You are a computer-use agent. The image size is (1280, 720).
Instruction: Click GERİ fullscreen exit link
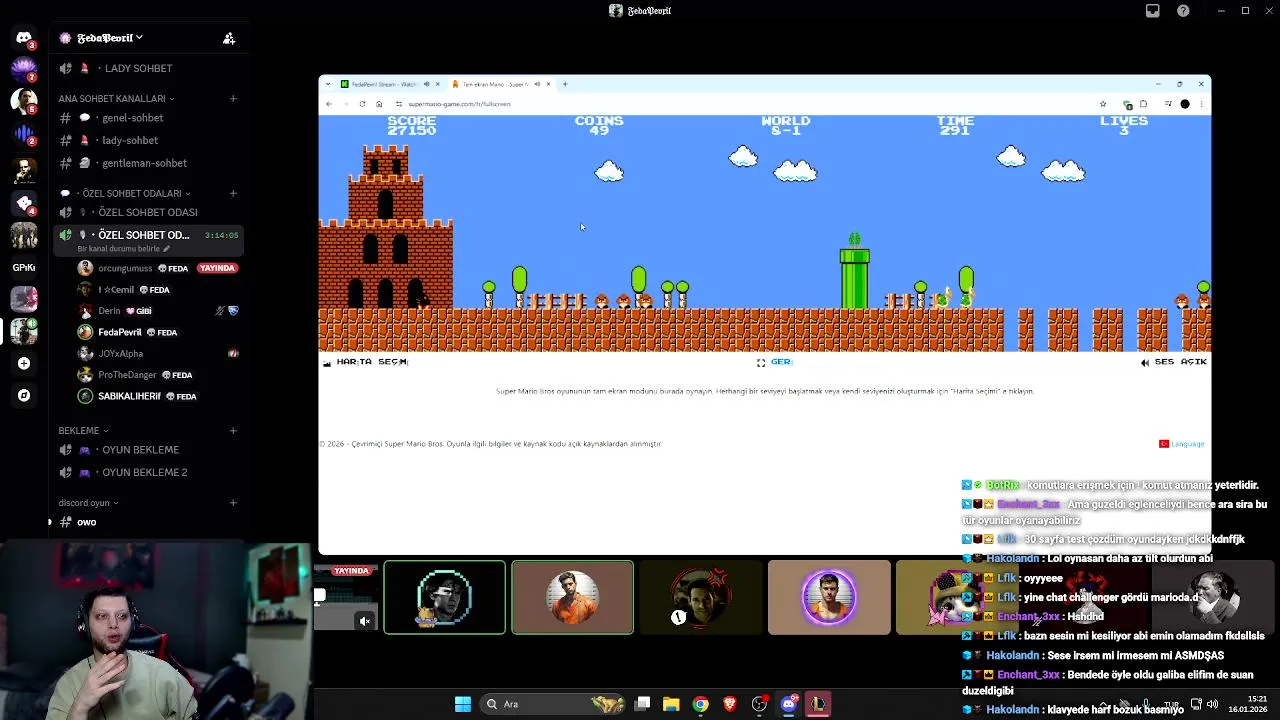coord(774,362)
